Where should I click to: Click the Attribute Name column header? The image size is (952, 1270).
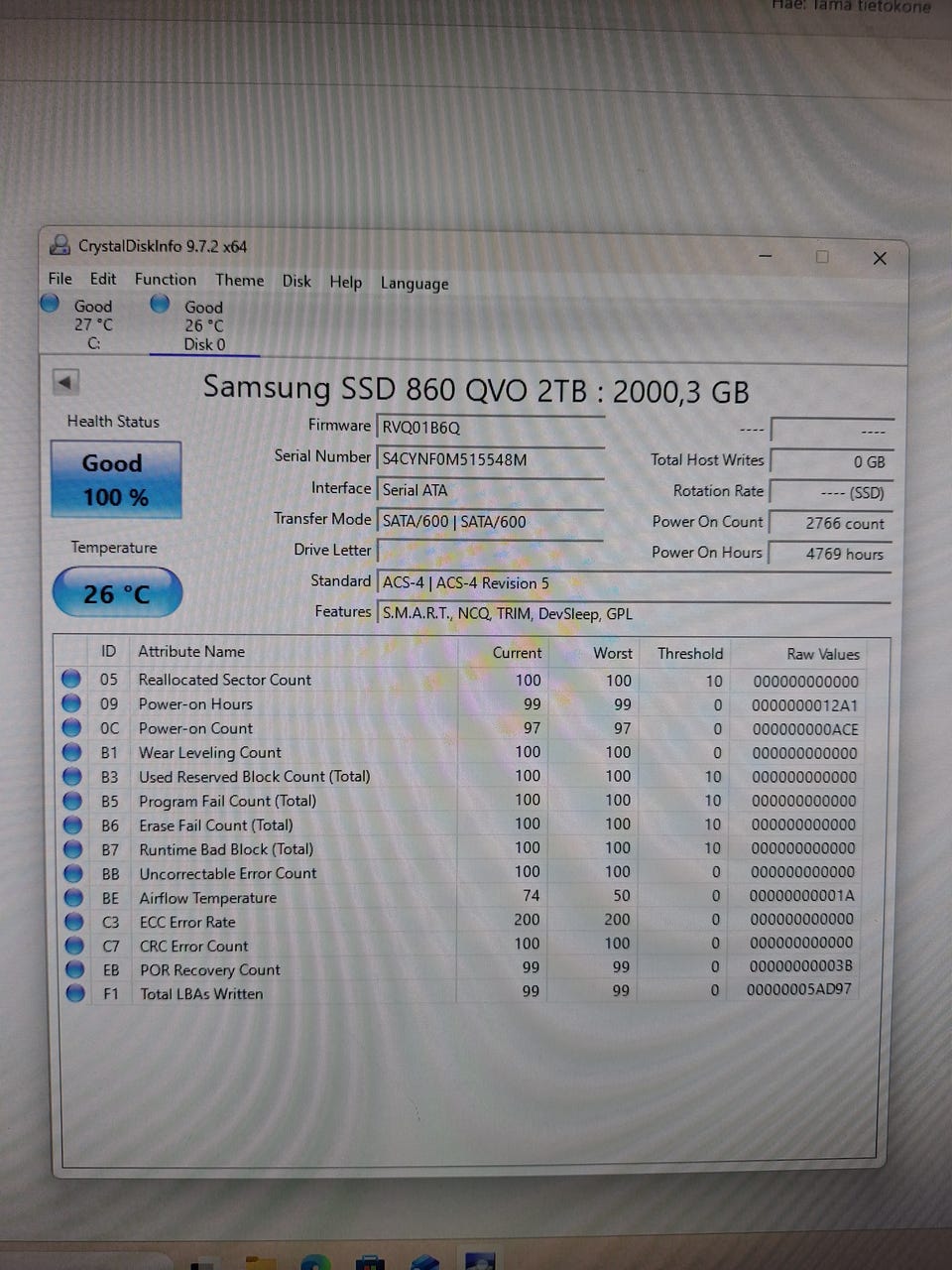(x=191, y=651)
